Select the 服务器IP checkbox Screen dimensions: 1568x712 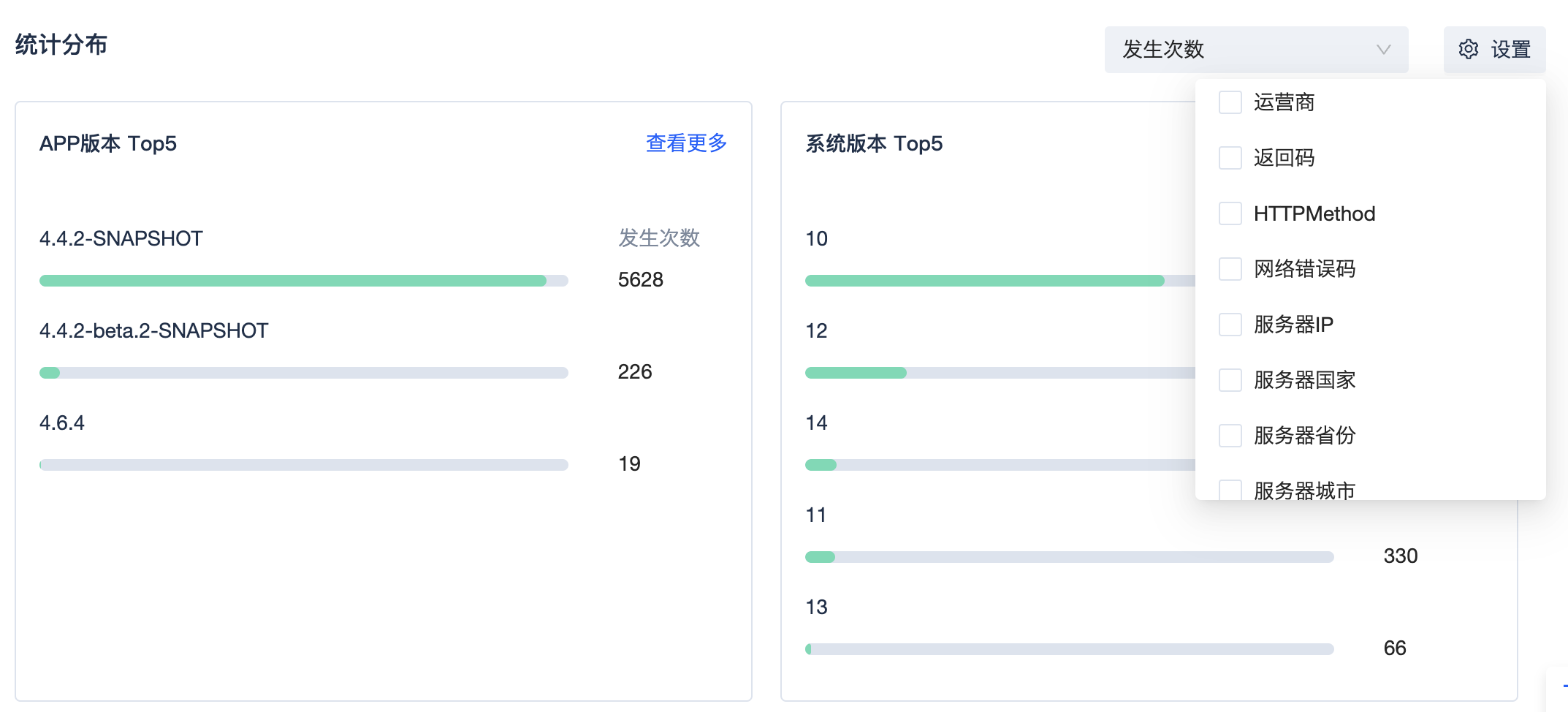click(x=1230, y=325)
